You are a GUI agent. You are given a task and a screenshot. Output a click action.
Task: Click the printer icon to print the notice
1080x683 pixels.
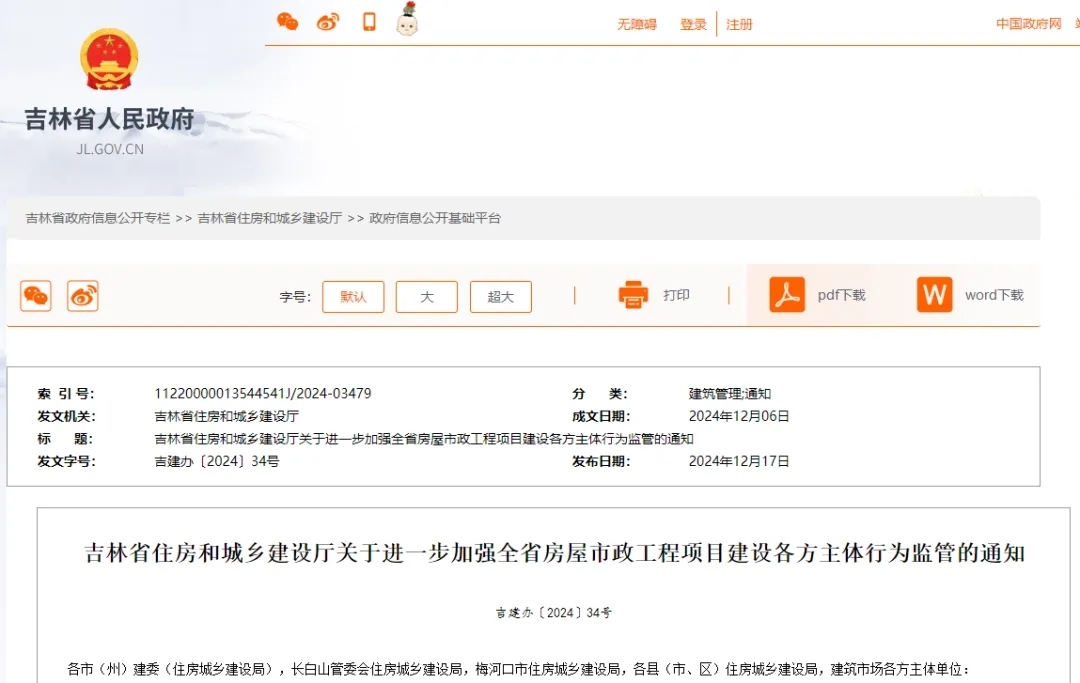click(x=633, y=294)
